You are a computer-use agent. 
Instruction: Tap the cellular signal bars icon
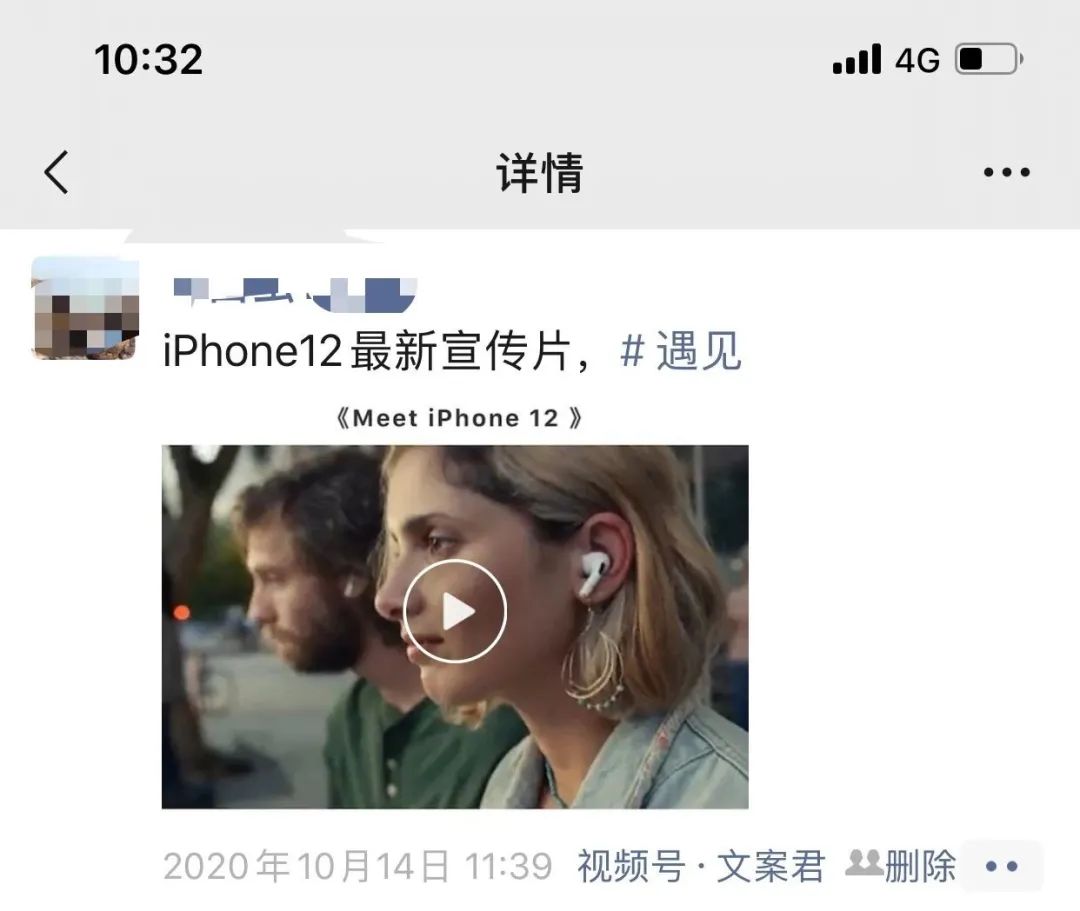pos(856,59)
